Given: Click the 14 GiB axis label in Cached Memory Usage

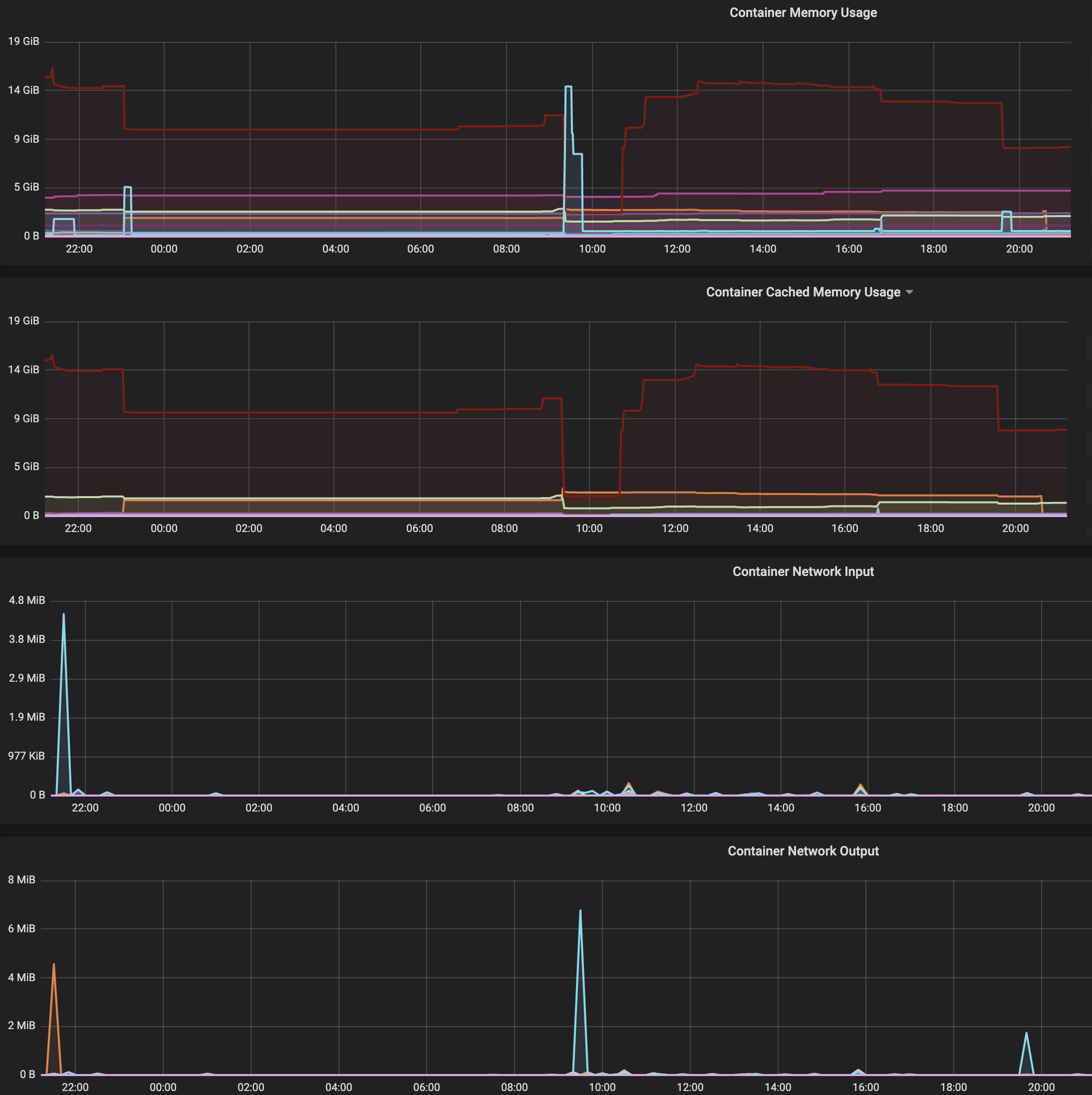Looking at the screenshot, I should pos(23,369).
